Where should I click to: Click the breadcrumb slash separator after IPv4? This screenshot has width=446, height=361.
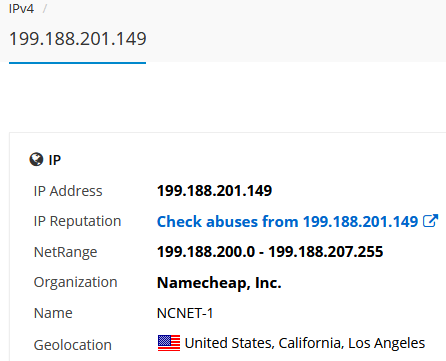coord(45,9)
